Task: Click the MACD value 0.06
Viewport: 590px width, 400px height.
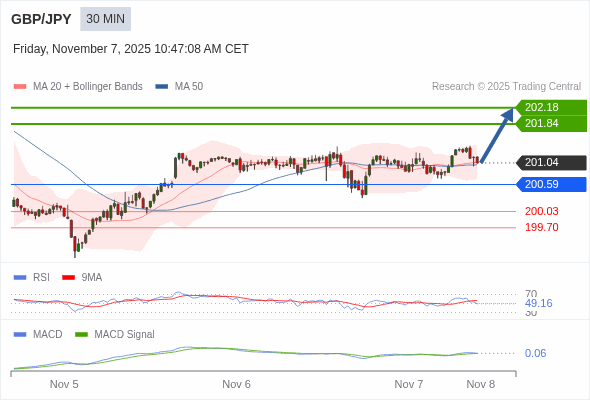Action: pyautogui.click(x=535, y=353)
